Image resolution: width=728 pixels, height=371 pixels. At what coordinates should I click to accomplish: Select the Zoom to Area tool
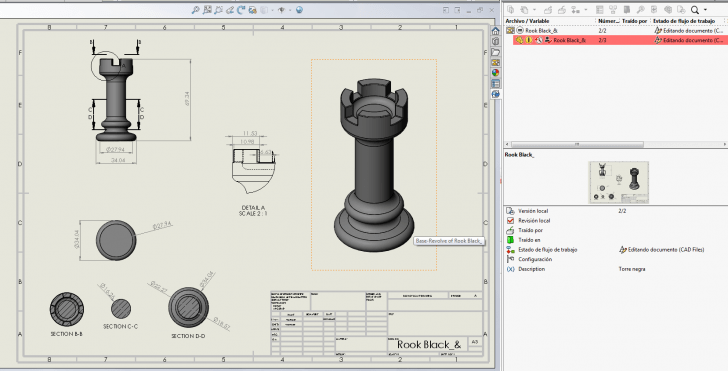coord(207,10)
